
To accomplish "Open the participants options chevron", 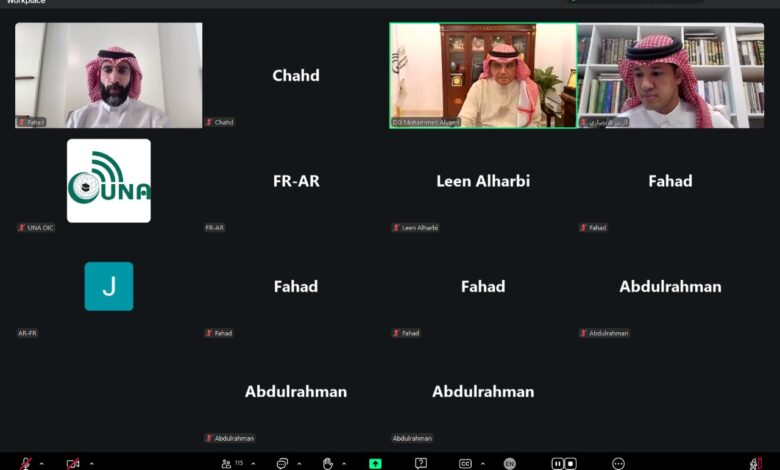I will pos(253,464).
